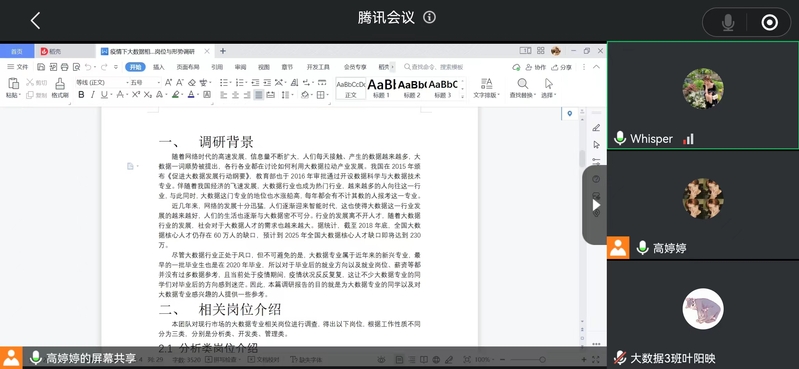
Task: Select the 大数据3班叶阳映 participant tile
Action: (x=703, y=315)
